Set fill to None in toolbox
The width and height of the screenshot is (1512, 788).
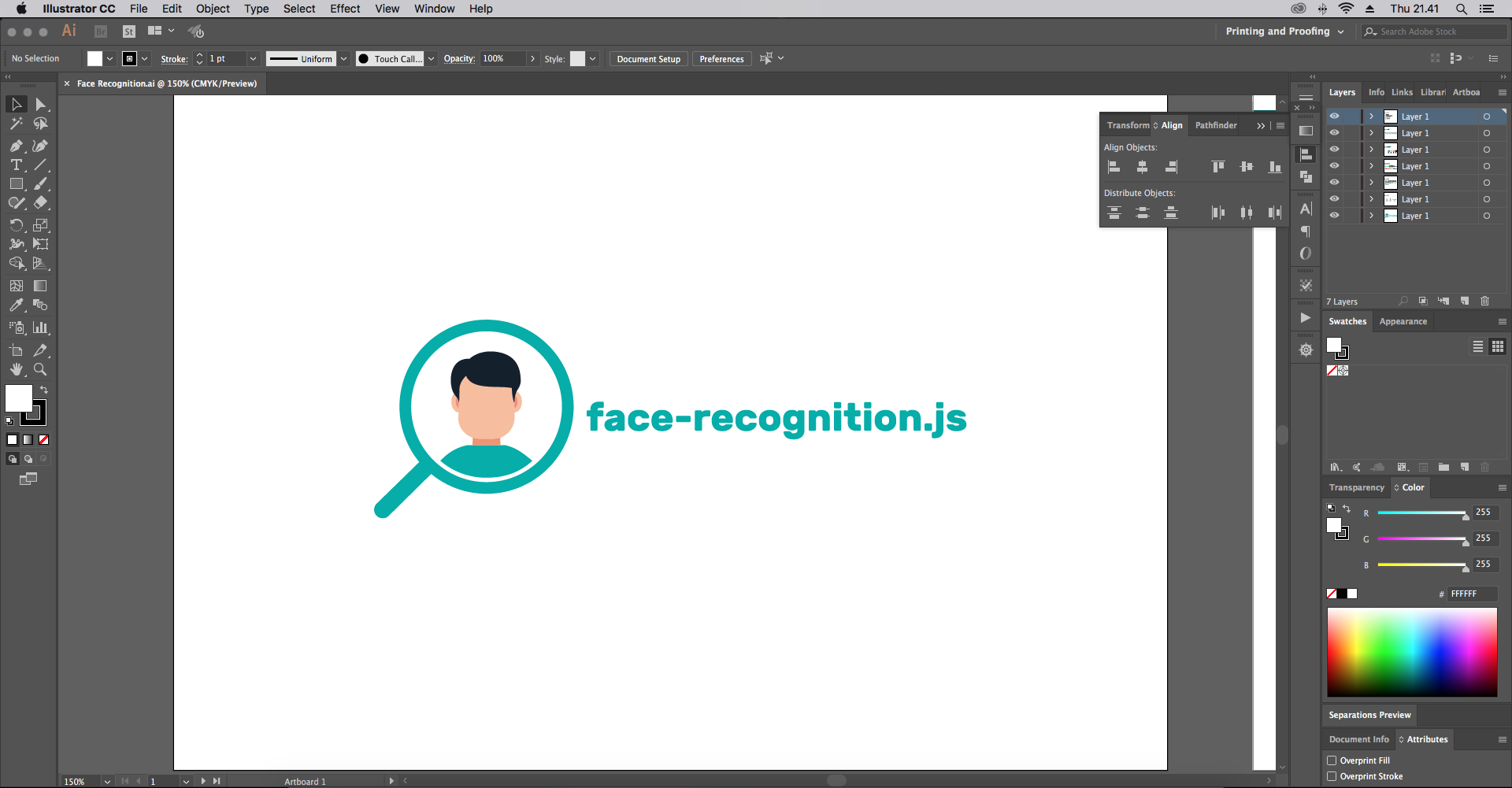tap(44, 440)
